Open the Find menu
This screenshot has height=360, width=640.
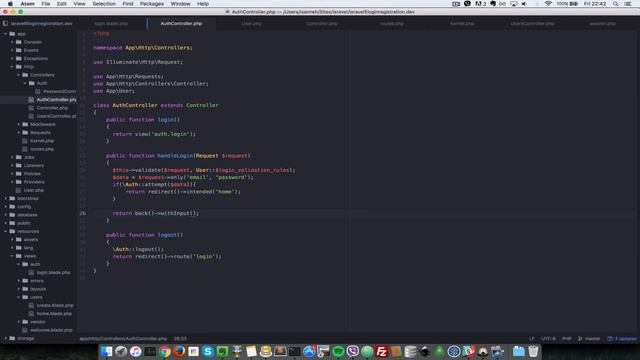coord(128,4)
